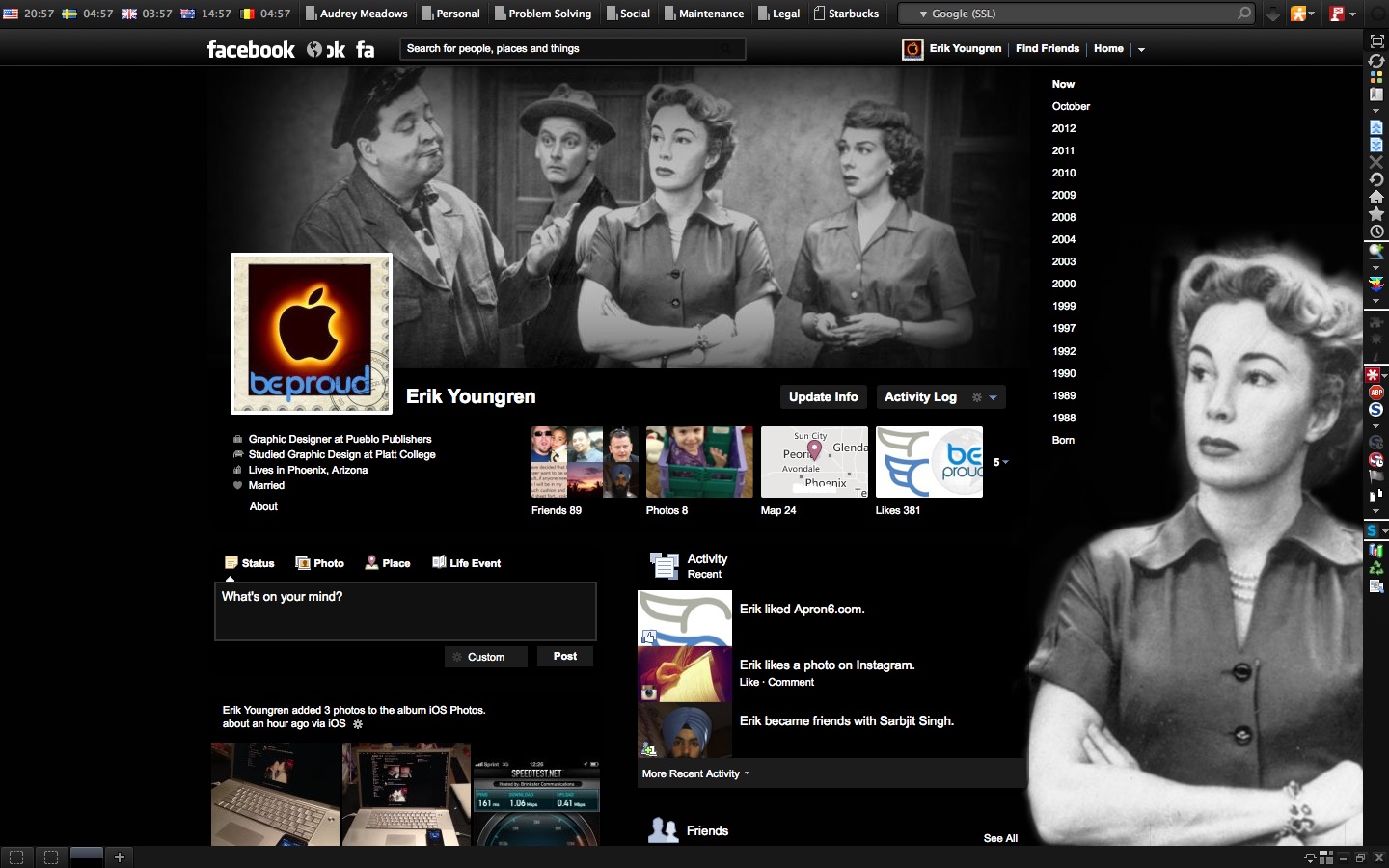Open the account dropdown arrow next to Home

(x=1141, y=49)
